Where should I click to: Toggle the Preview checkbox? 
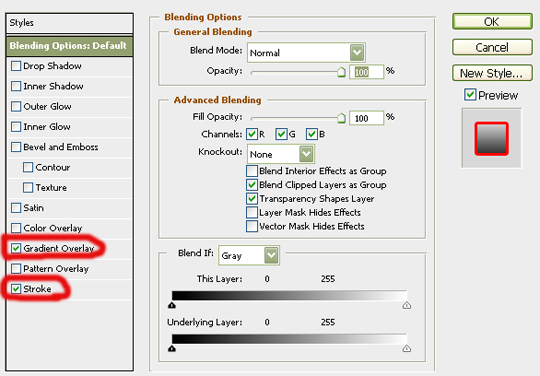click(x=470, y=95)
